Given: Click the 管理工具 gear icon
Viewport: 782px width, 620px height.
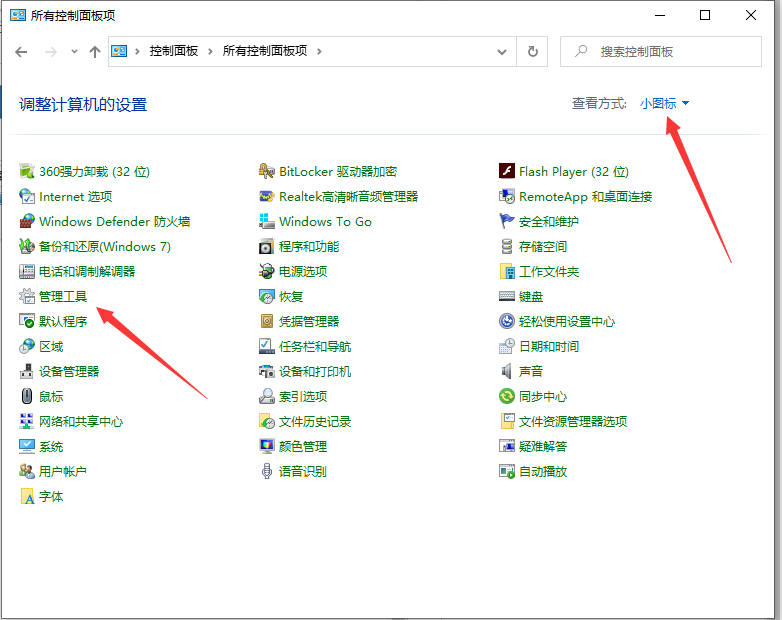Looking at the screenshot, I should (26, 296).
